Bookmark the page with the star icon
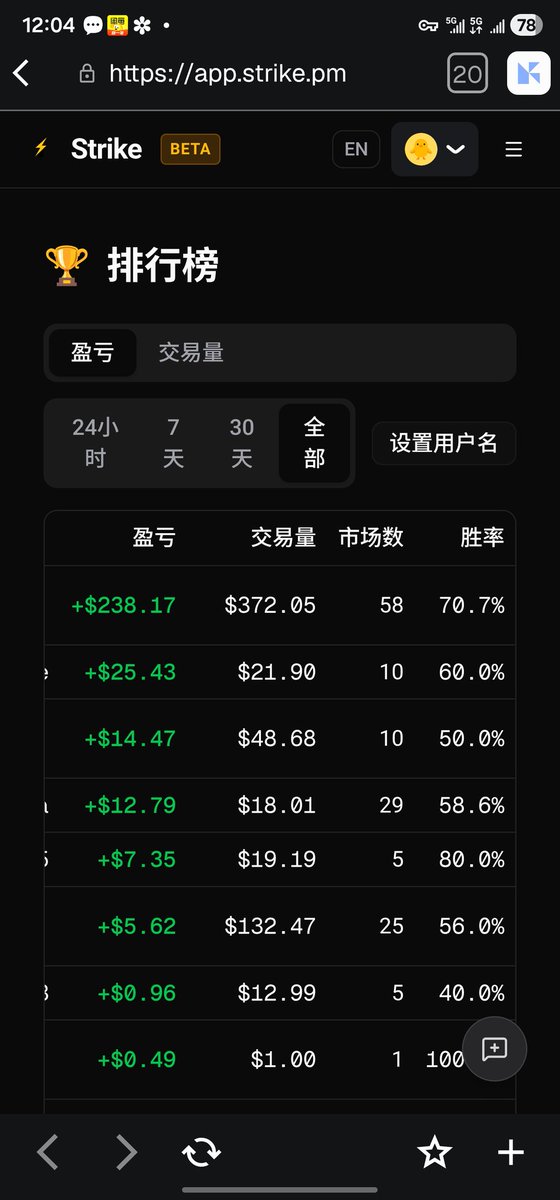Viewport: 560px width, 1200px height. pyautogui.click(x=434, y=1152)
